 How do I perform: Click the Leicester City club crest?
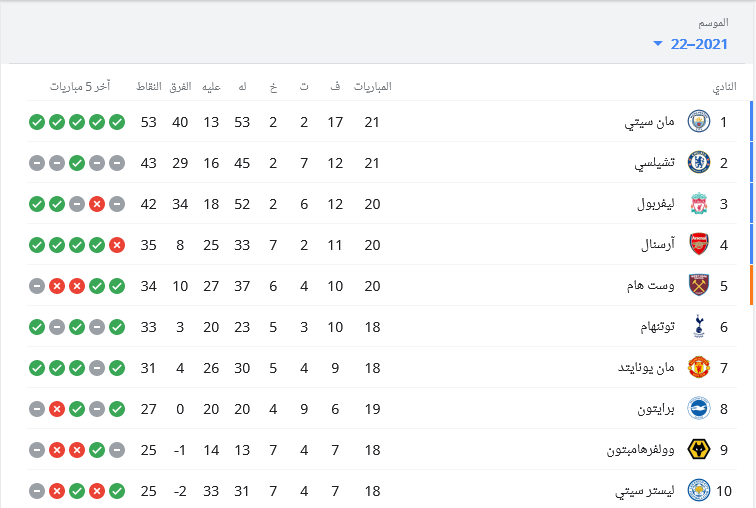[x=698, y=491]
